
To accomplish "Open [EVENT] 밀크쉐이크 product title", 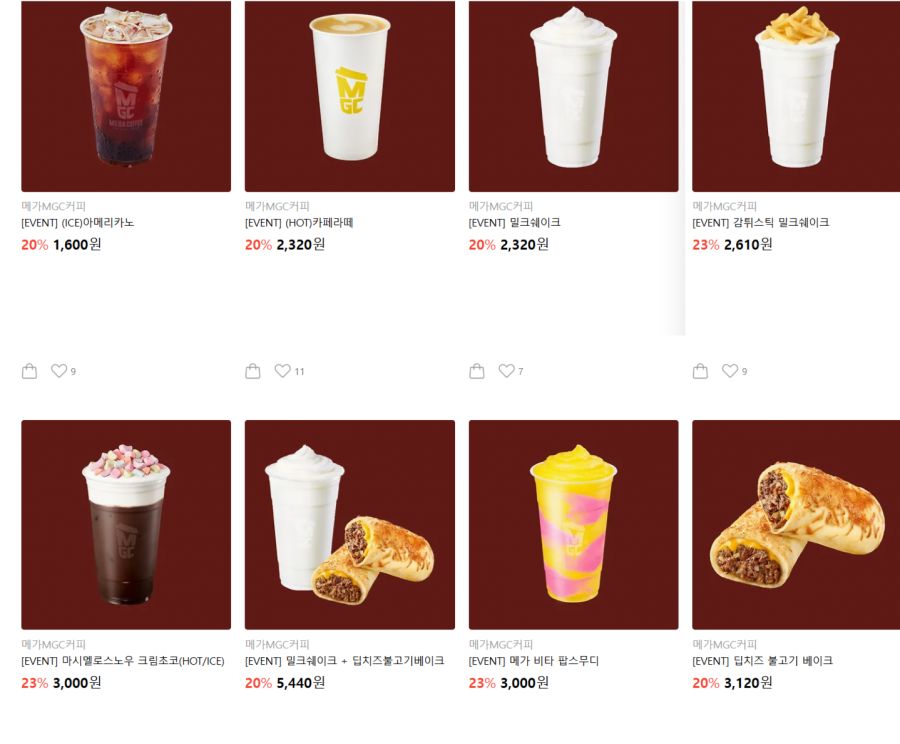I will click(x=514, y=223).
